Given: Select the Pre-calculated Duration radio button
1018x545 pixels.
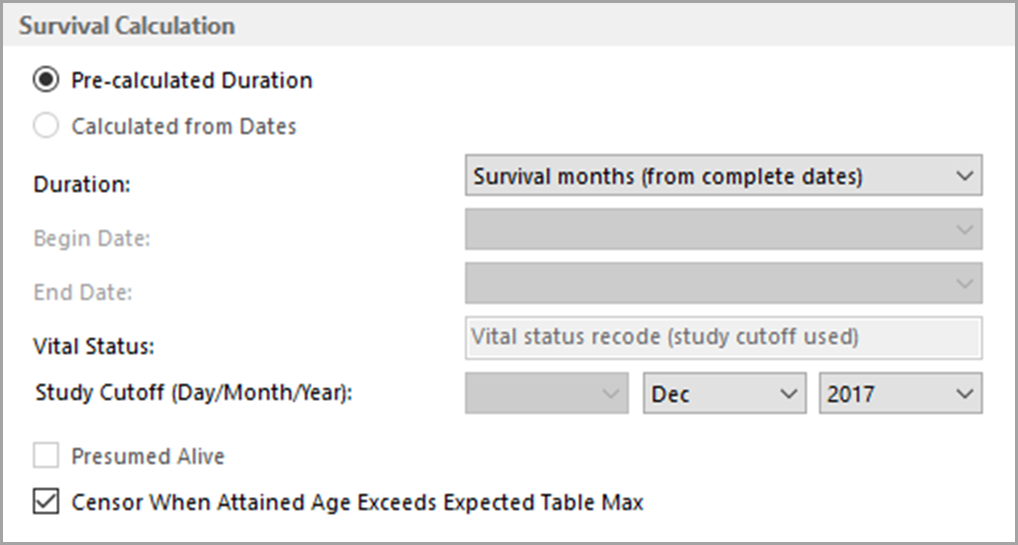Looking at the screenshot, I should tap(47, 81).
